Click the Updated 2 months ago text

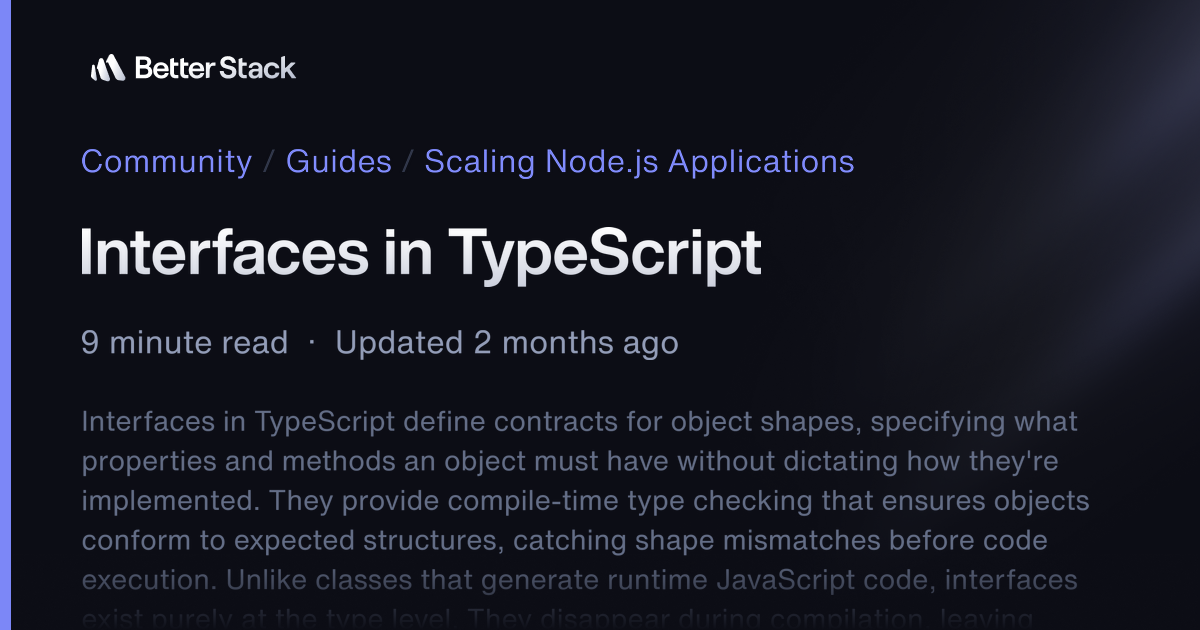506,343
